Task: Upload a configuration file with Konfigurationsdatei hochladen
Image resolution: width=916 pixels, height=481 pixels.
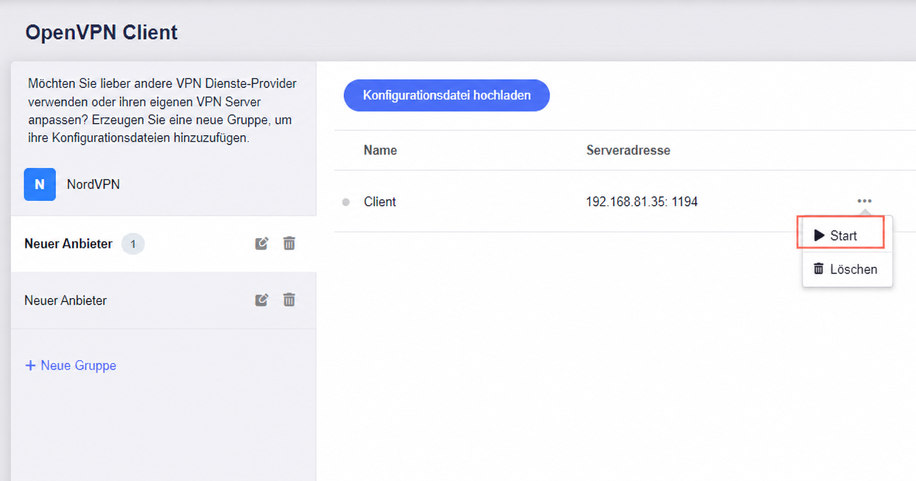Action: tap(447, 95)
